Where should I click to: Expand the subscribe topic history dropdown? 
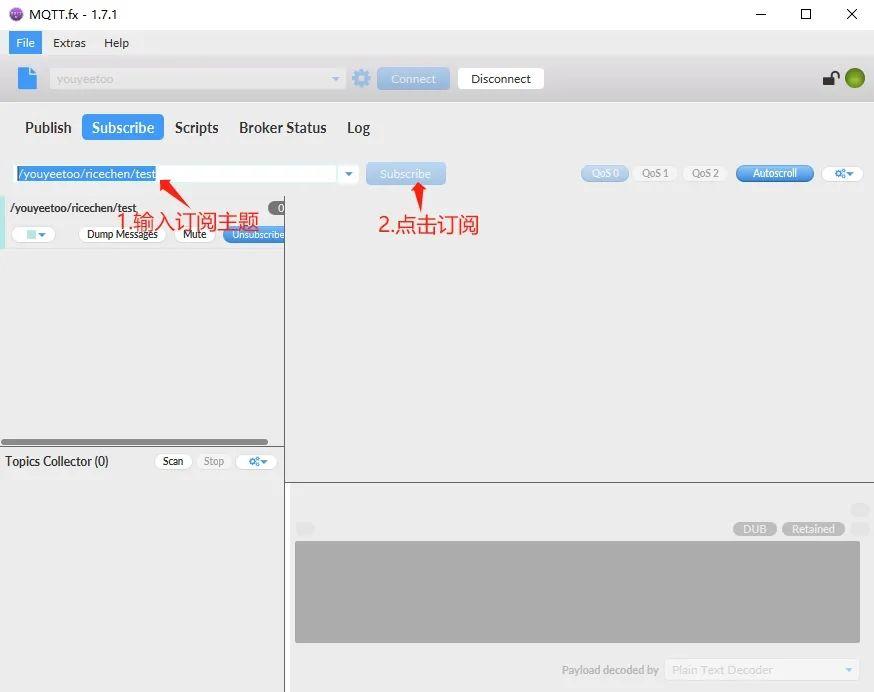point(348,174)
